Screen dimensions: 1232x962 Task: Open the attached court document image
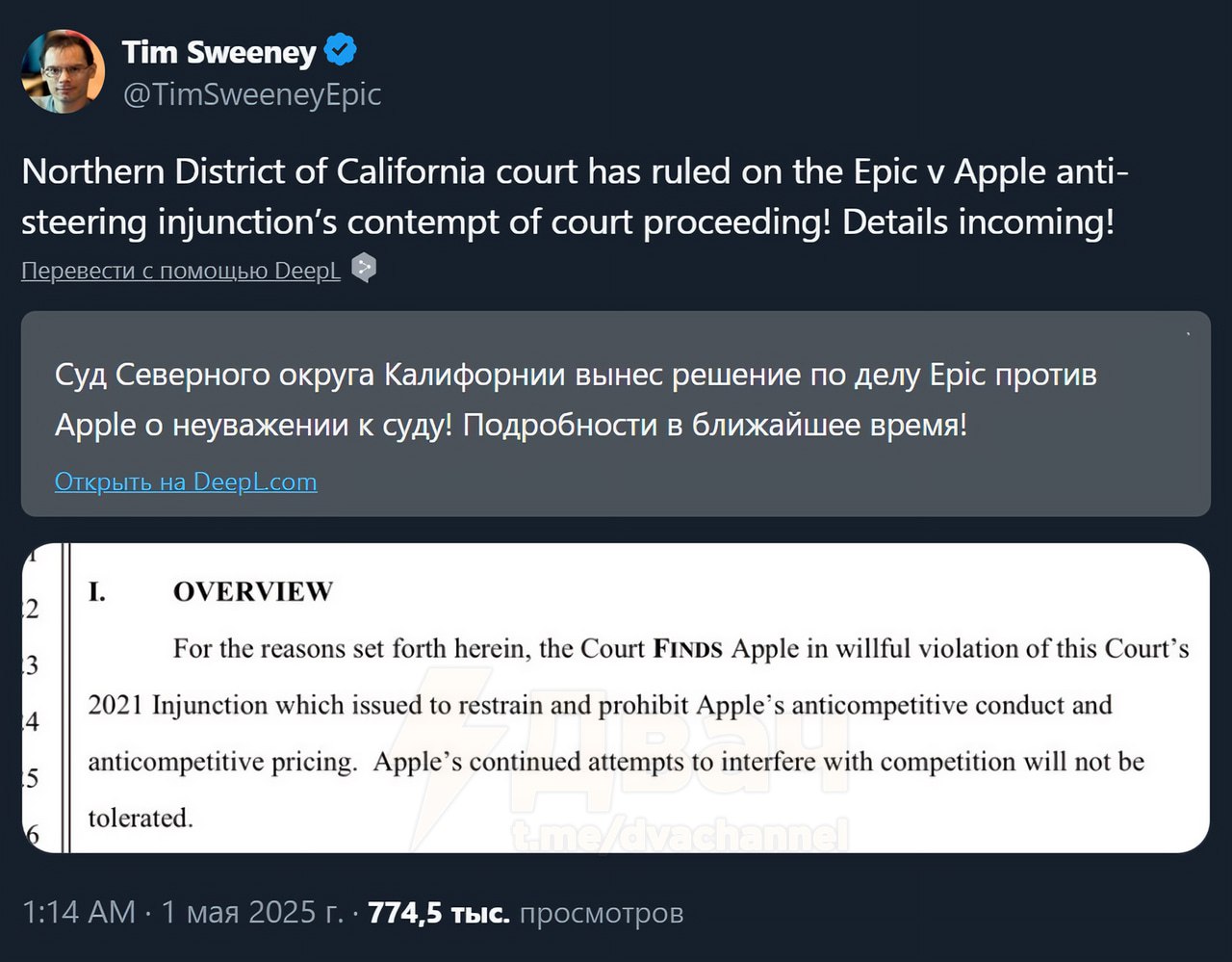pyautogui.click(x=616, y=698)
